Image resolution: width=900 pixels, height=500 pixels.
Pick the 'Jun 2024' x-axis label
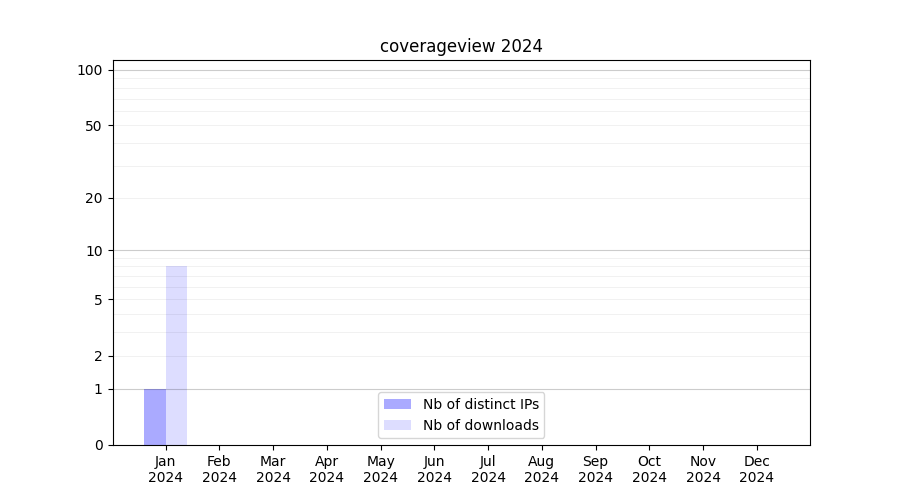(434, 469)
